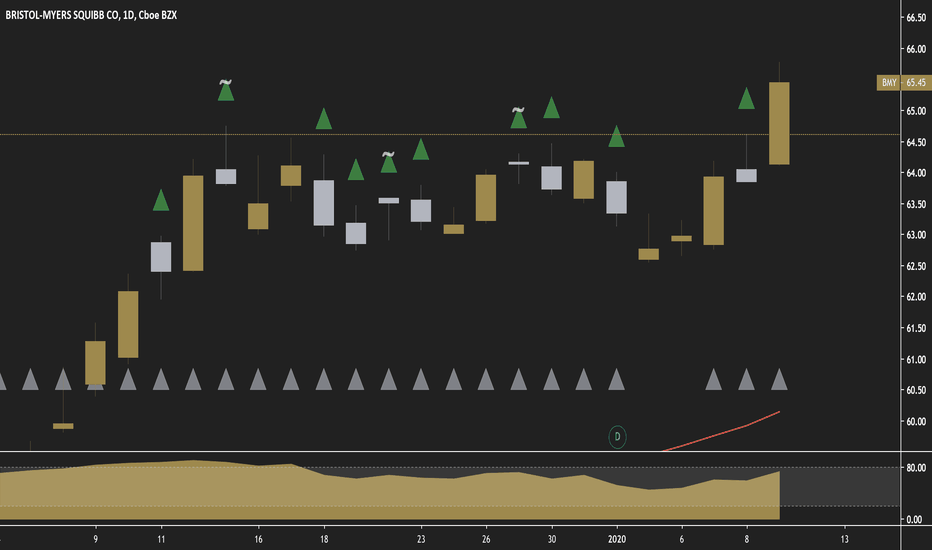Click the 63.00 price axis label
Image resolution: width=932 pixels, height=550 pixels.
[916, 235]
